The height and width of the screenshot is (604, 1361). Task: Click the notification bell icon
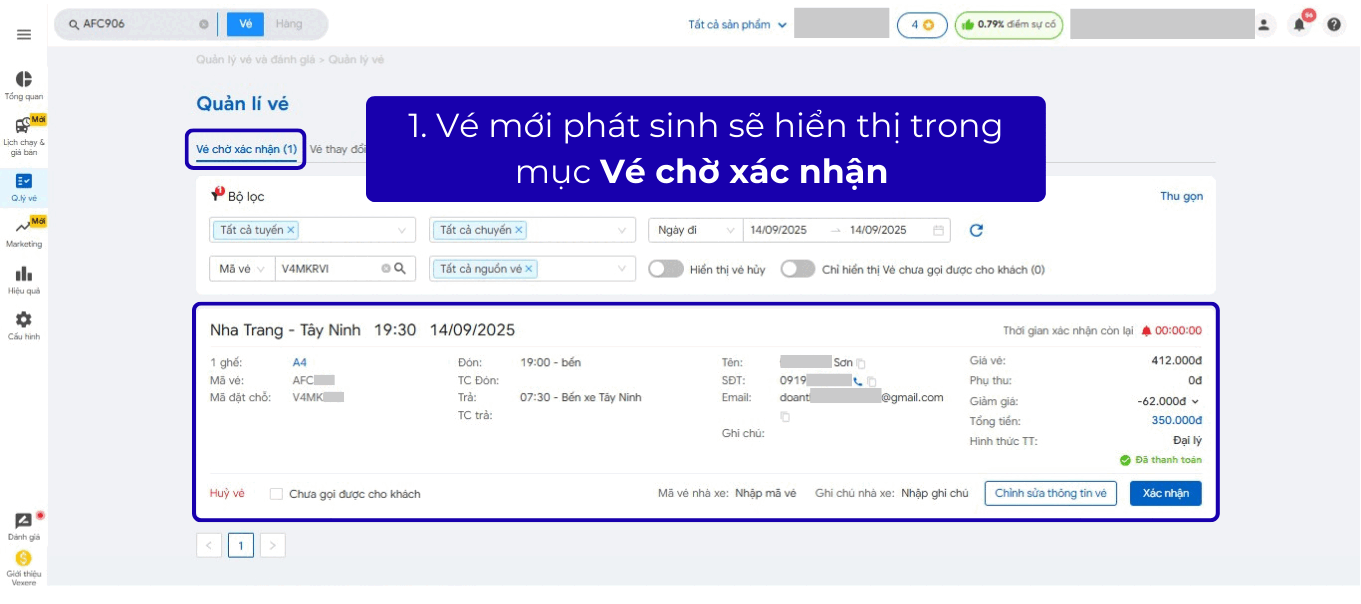pyautogui.click(x=1299, y=25)
